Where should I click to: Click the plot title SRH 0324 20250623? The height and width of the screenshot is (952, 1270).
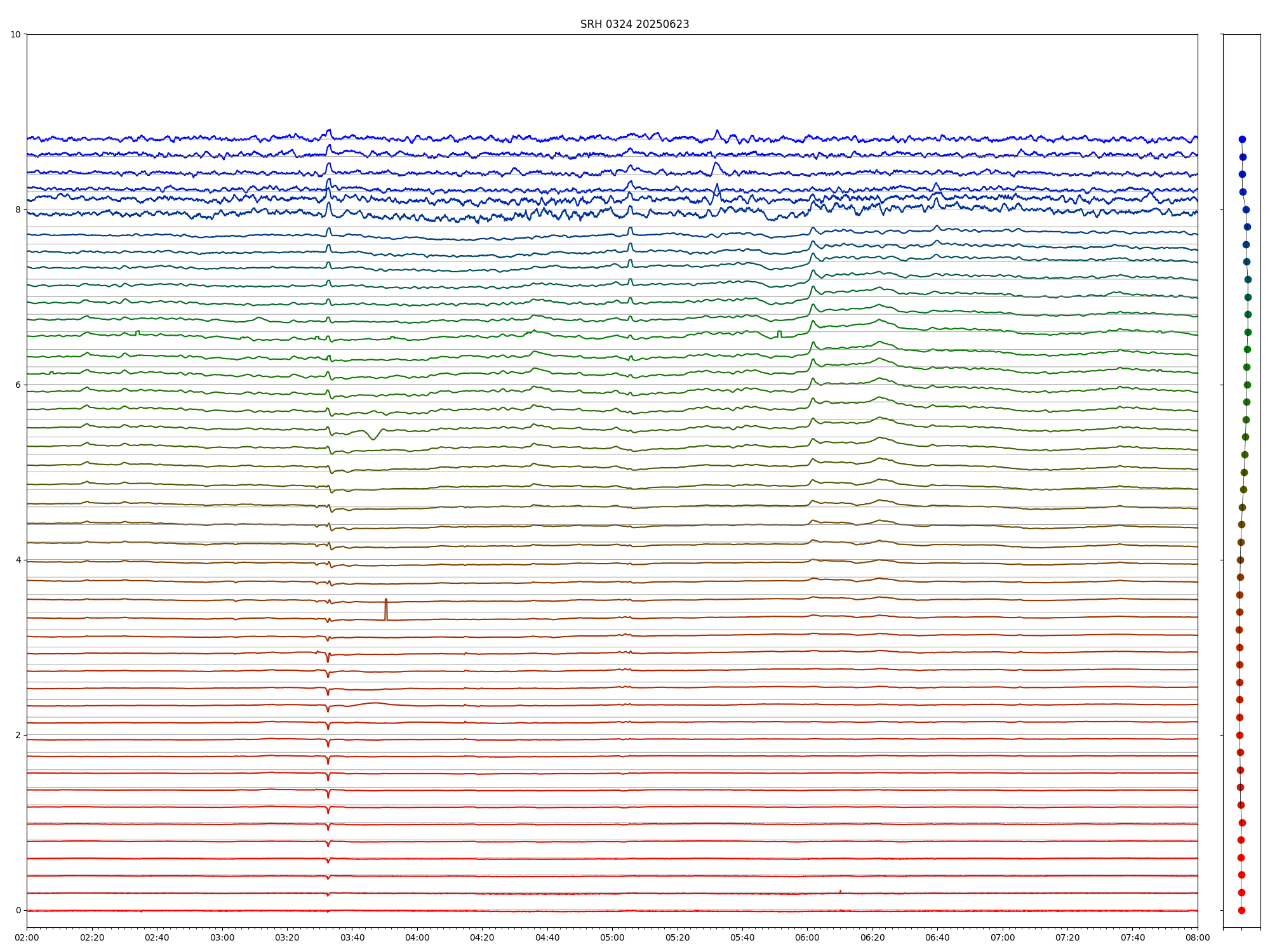634,24
